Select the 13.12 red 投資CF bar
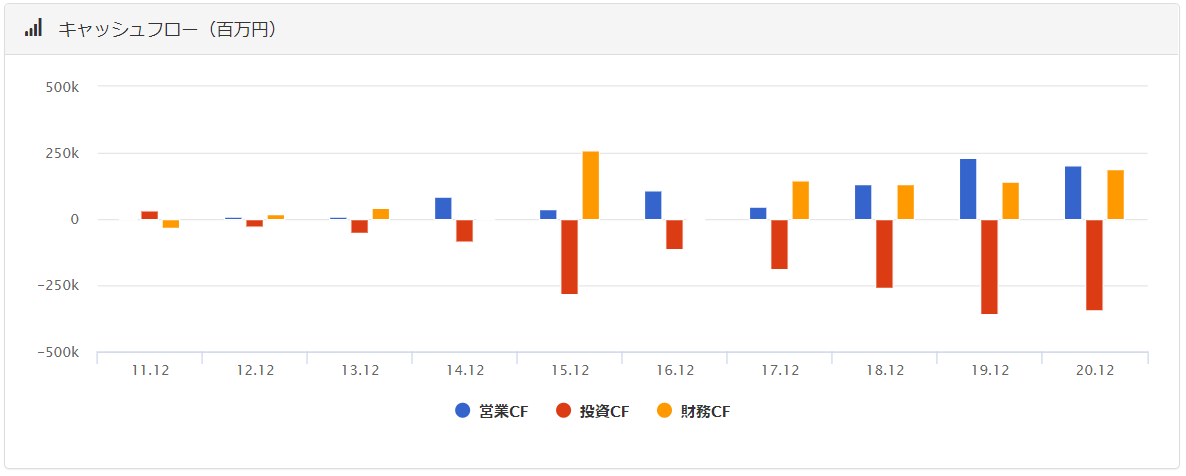This screenshot has height=476, width=1186. tap(359, 226)
